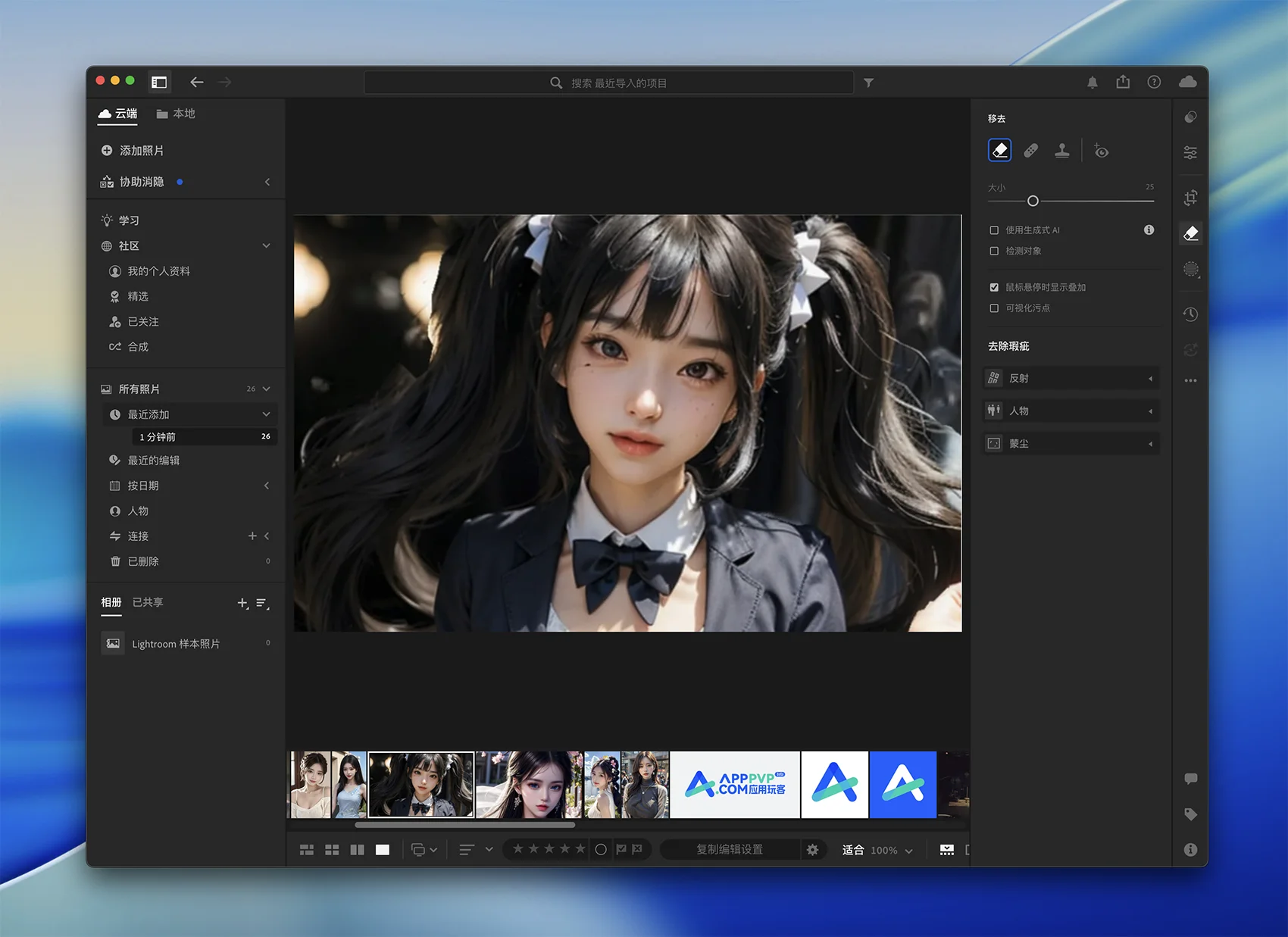The height and width of the screenshot is (937, 1288).
Task: Open the keywords tag icon
Action: (1190, 814)
